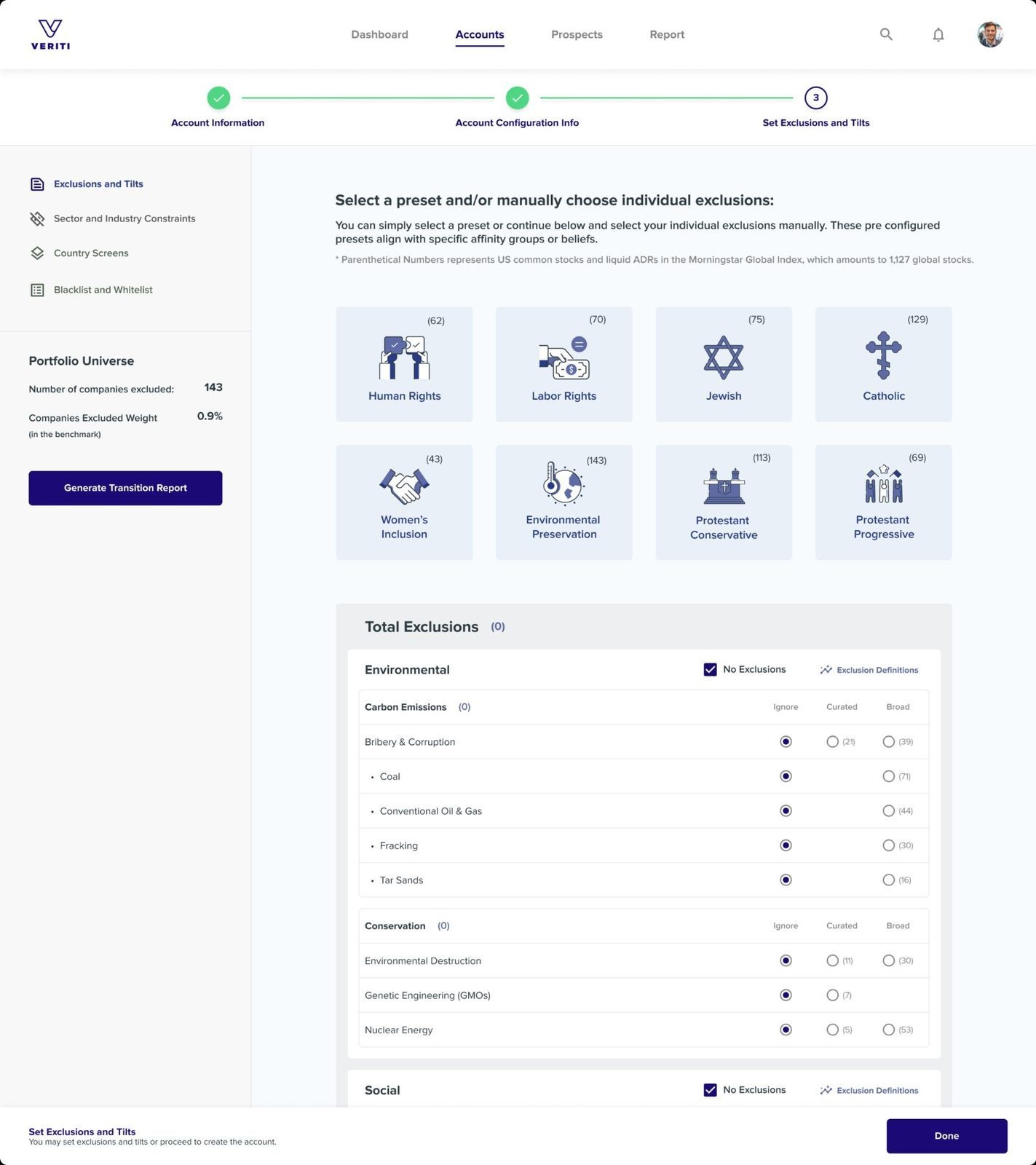Select the Human Rights preset icon

404,358
